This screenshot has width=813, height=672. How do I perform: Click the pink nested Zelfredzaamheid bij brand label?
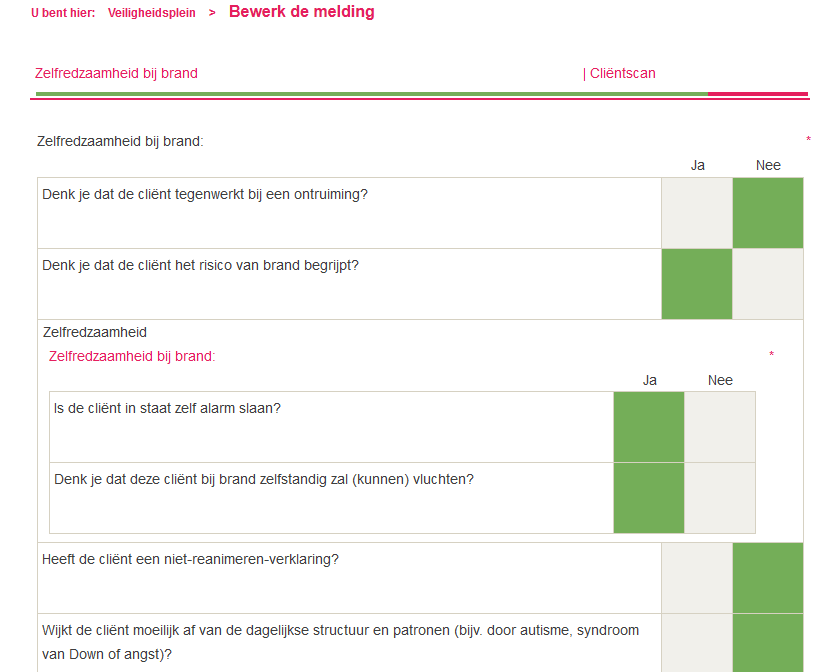tap(132, 356)
